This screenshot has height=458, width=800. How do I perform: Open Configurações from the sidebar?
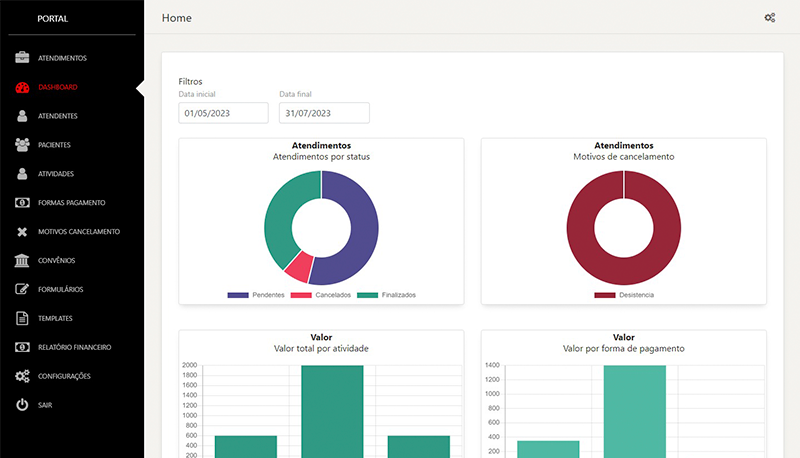[64, 376]
